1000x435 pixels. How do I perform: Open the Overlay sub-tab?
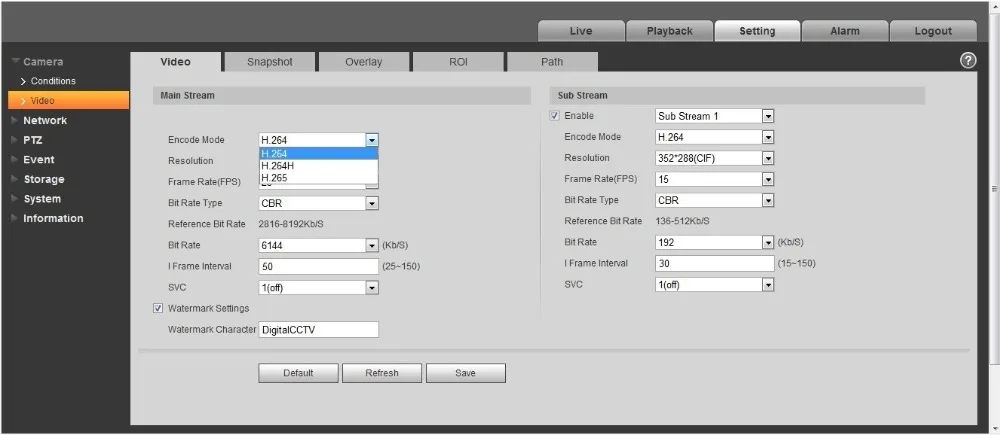[x=364, y=62]
